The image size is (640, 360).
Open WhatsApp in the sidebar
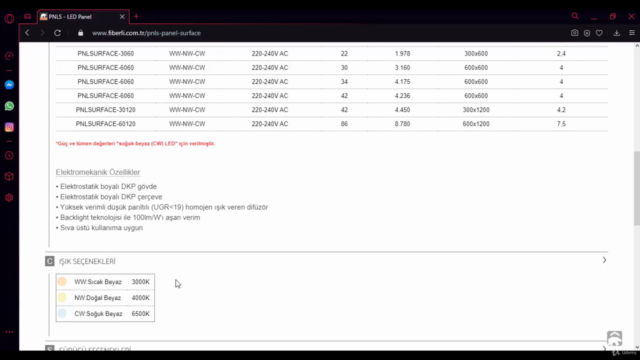coord(9,106)
